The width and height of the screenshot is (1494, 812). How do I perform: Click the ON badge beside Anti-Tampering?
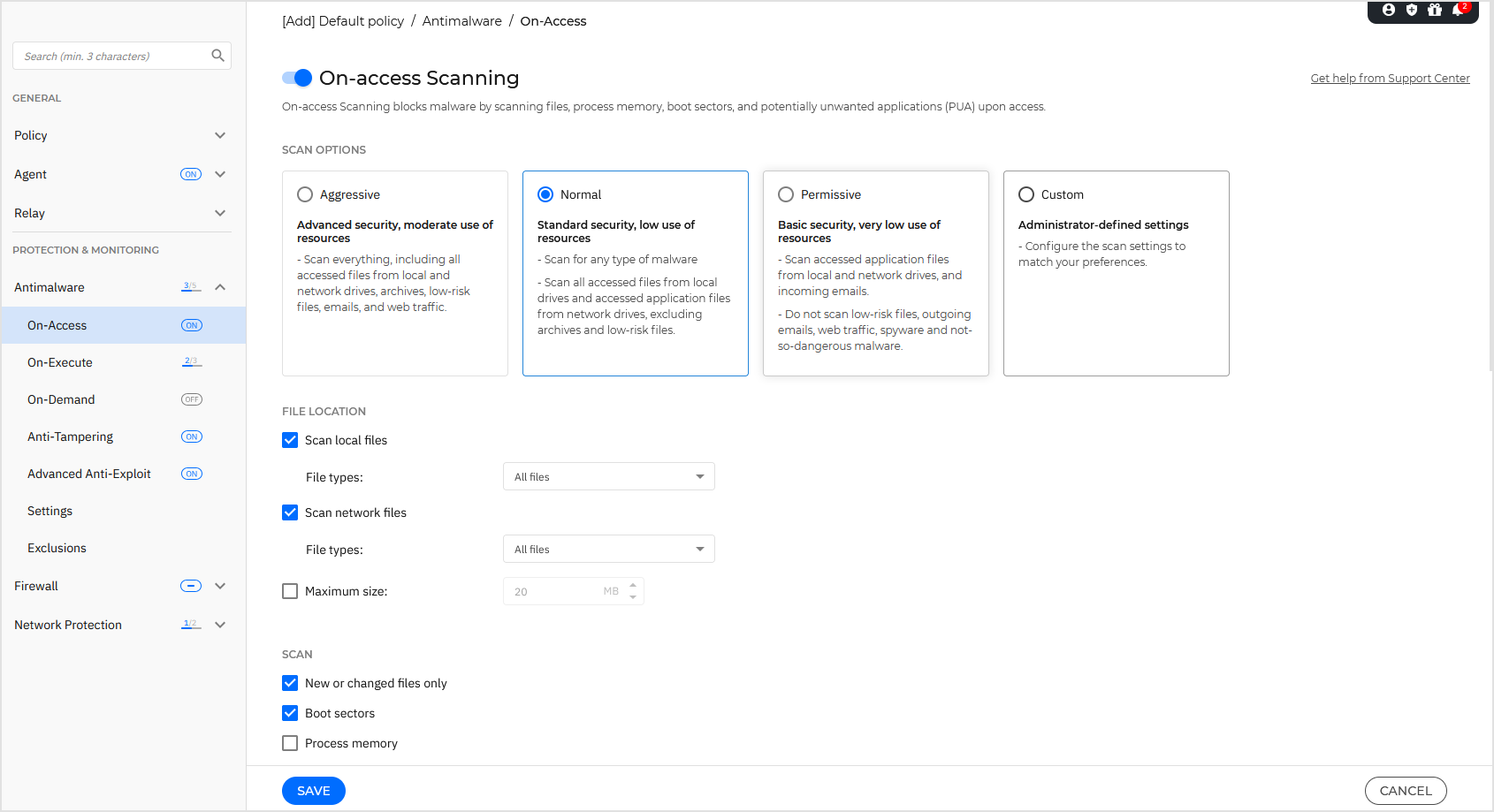(192, 436)
